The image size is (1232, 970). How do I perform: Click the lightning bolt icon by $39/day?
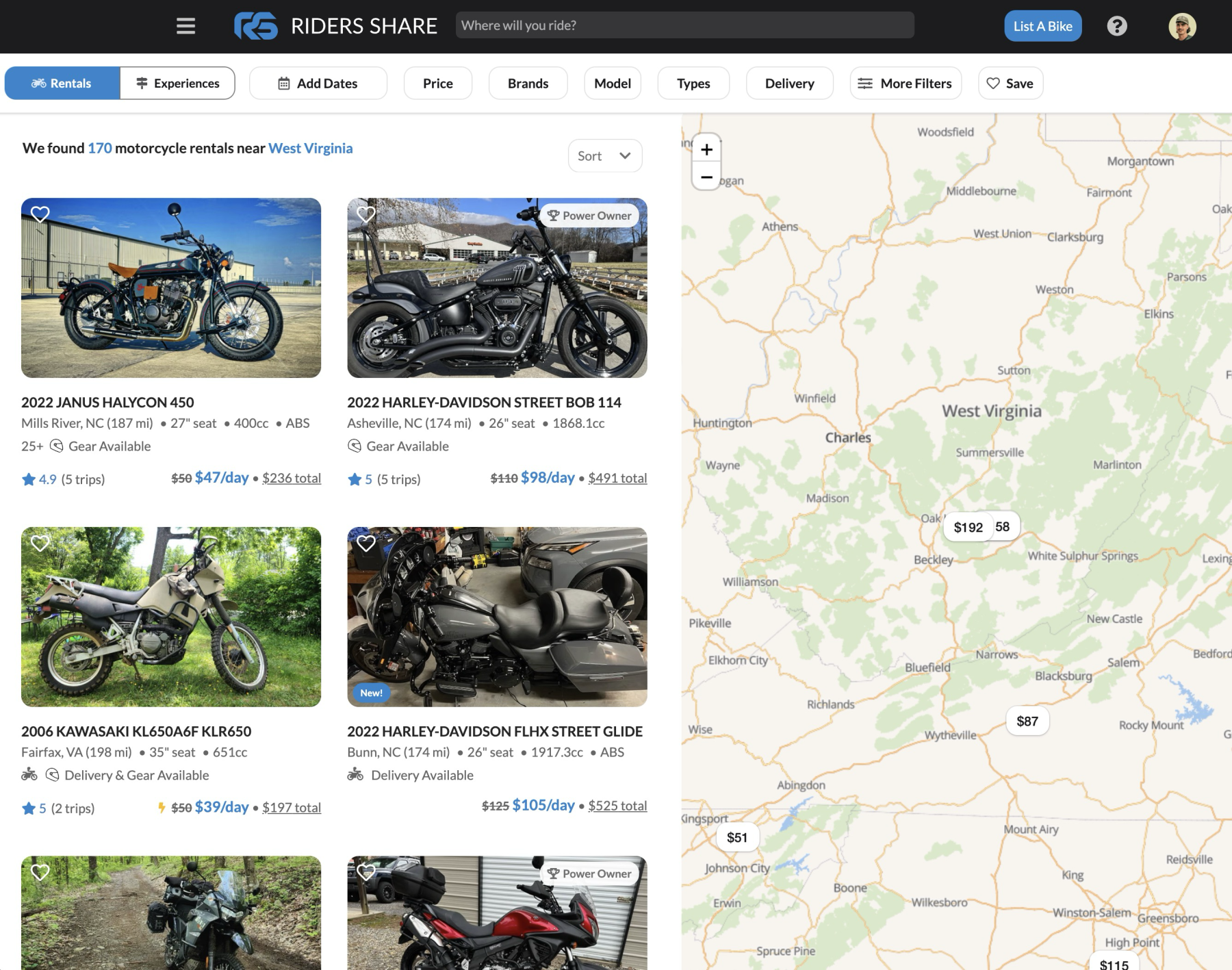(162, 807)
